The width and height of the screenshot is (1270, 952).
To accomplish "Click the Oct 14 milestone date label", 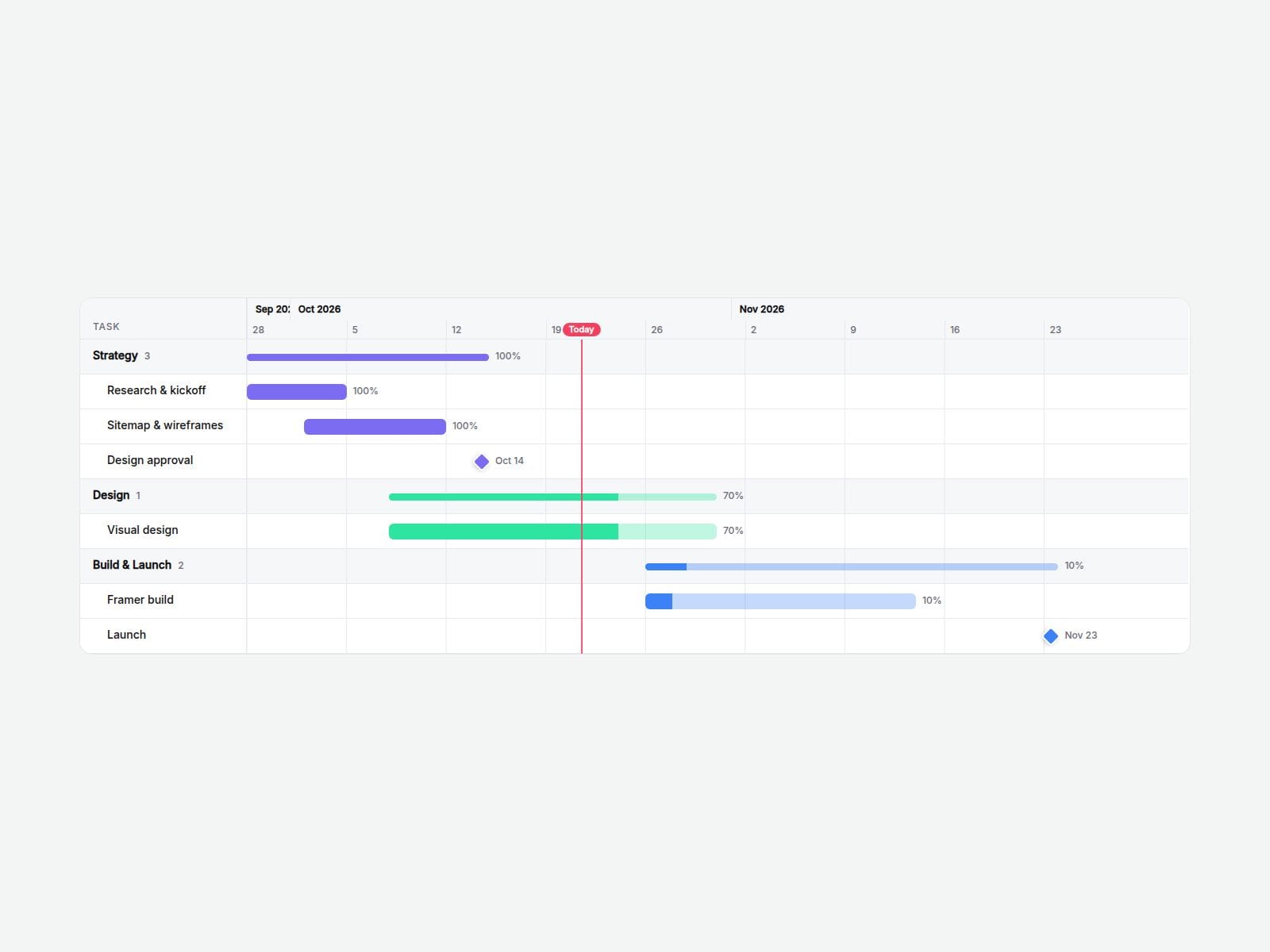I will [510, 461].
